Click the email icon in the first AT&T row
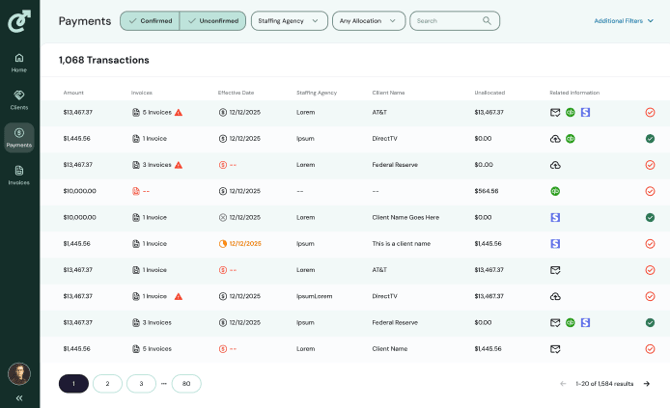Viewport: 670px width, 408px height. tap(555, 113)
